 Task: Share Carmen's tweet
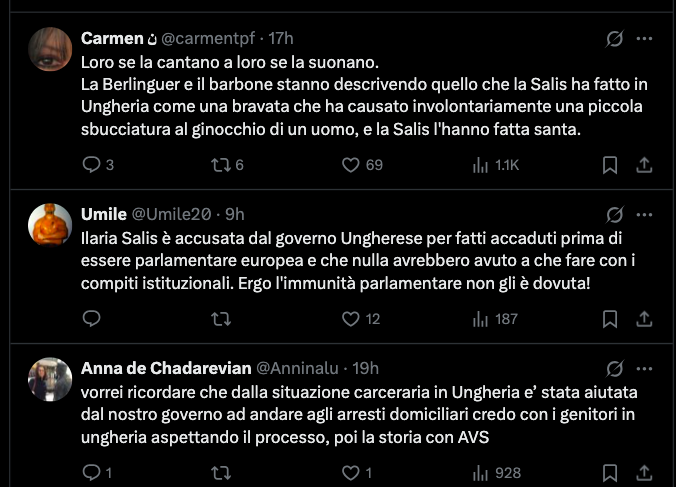[x=644, y=165]
